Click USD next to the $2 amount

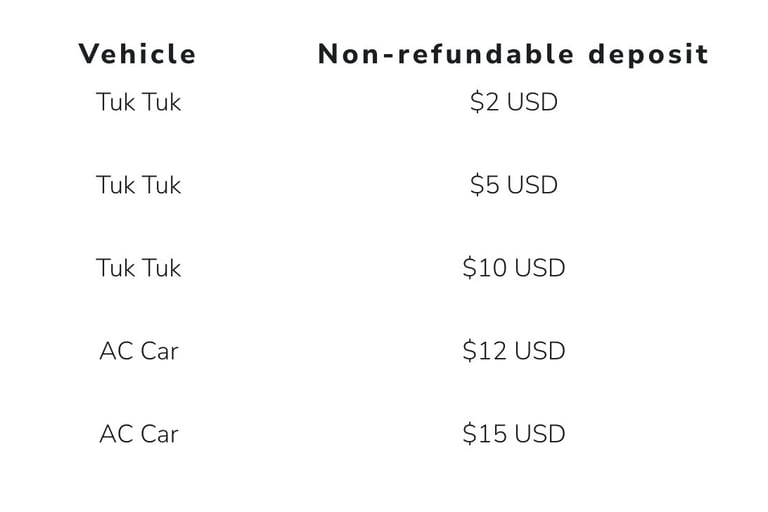533,102
